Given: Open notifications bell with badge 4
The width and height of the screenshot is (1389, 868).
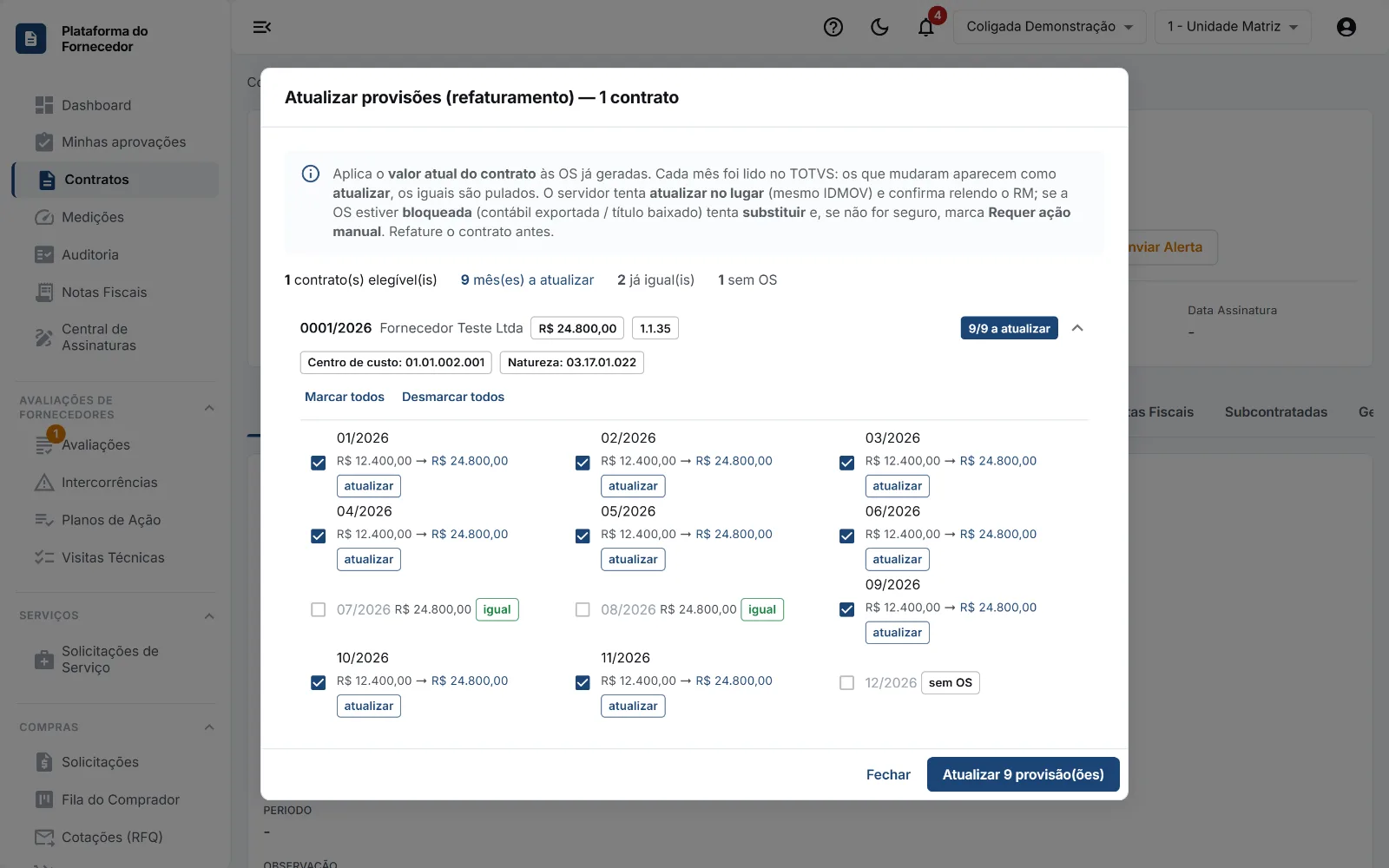Looking at the screenshot, I should [926, 27].
